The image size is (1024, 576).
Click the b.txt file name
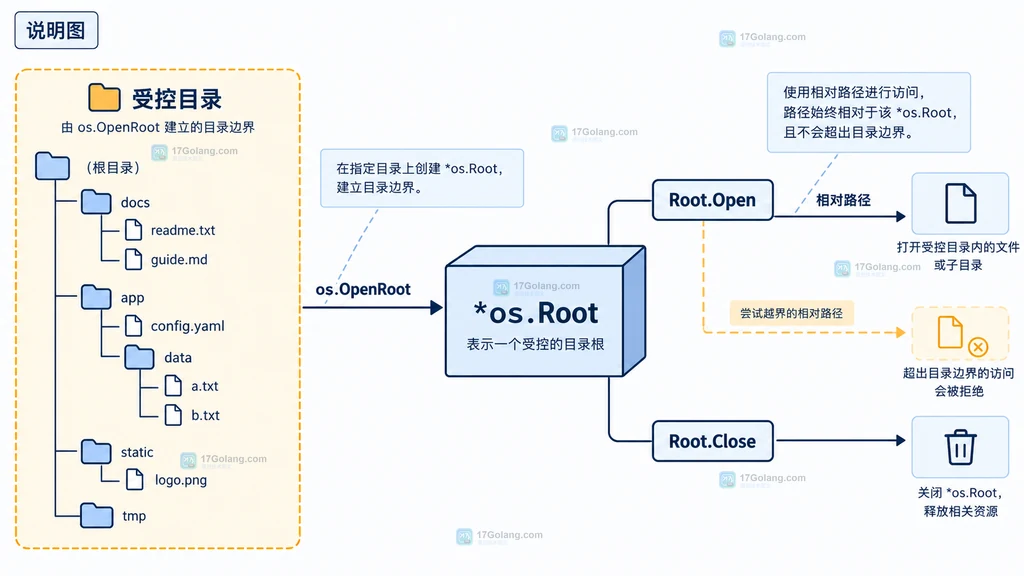pyautogui.click(x=205, y=415)
